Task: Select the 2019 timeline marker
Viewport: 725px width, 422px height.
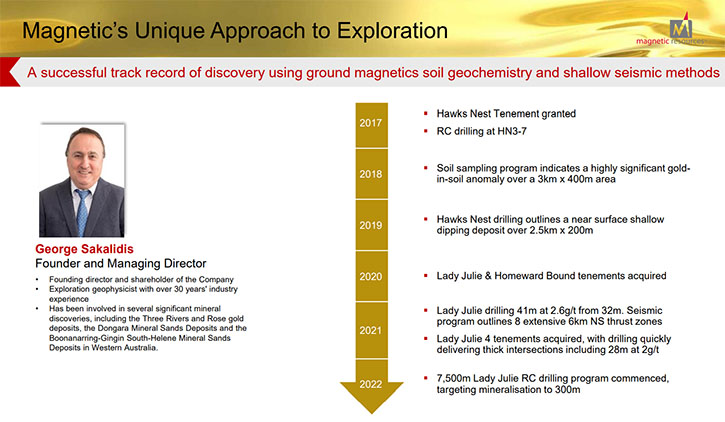Action: pos(371,226)
